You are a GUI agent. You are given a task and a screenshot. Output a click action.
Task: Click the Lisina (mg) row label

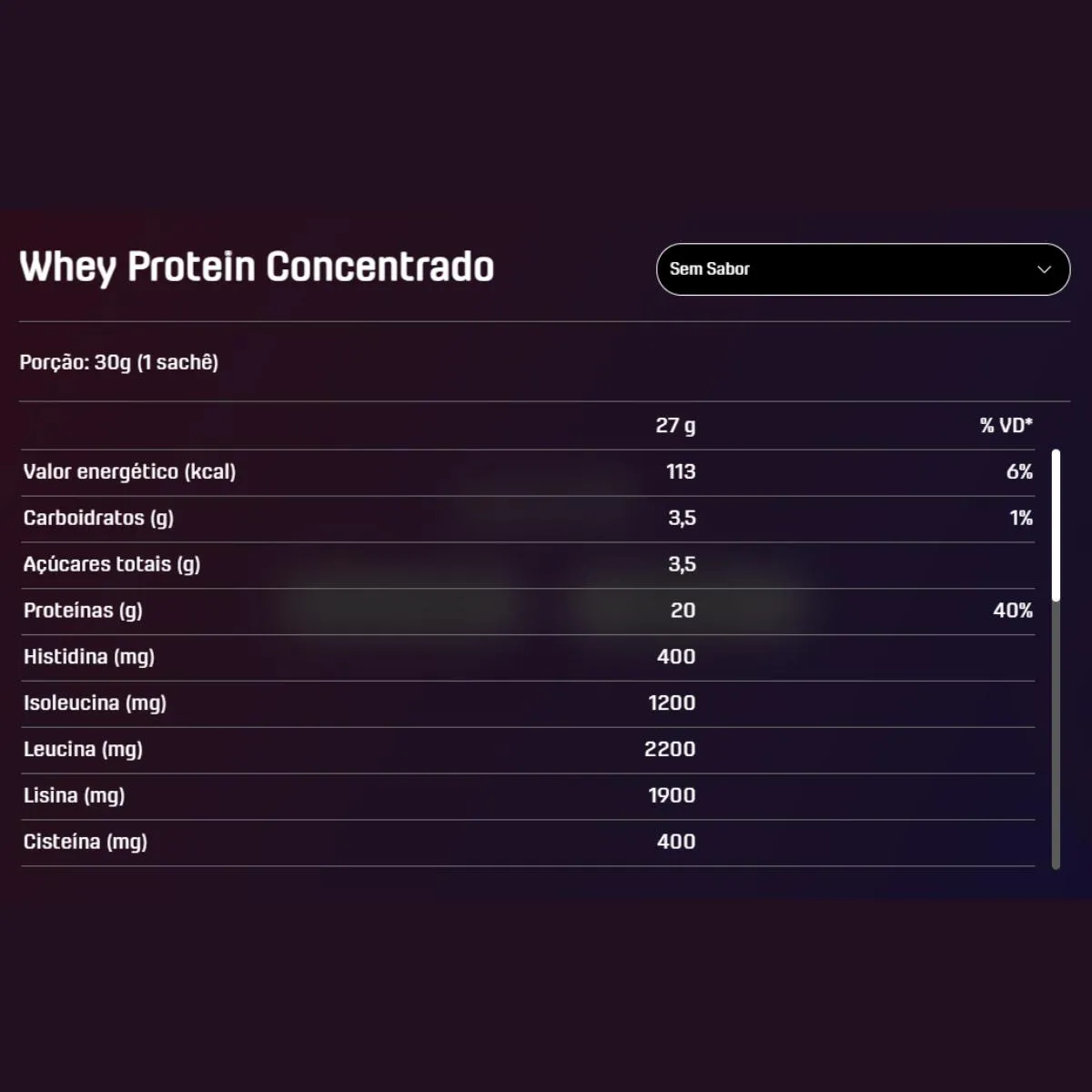[74, 796]
